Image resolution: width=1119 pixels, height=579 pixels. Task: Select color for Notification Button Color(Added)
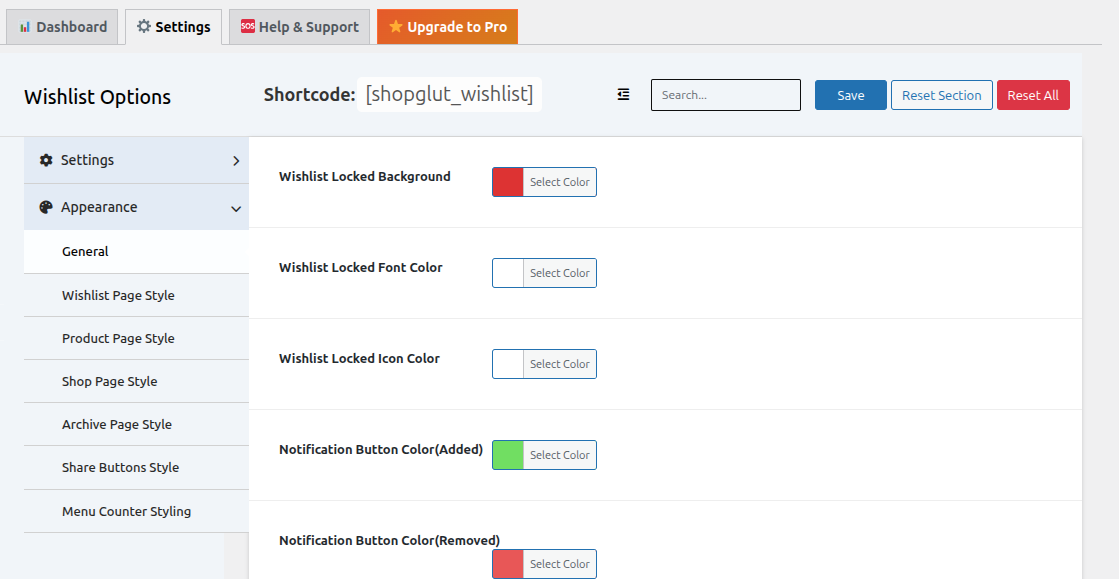pos(545,455)
